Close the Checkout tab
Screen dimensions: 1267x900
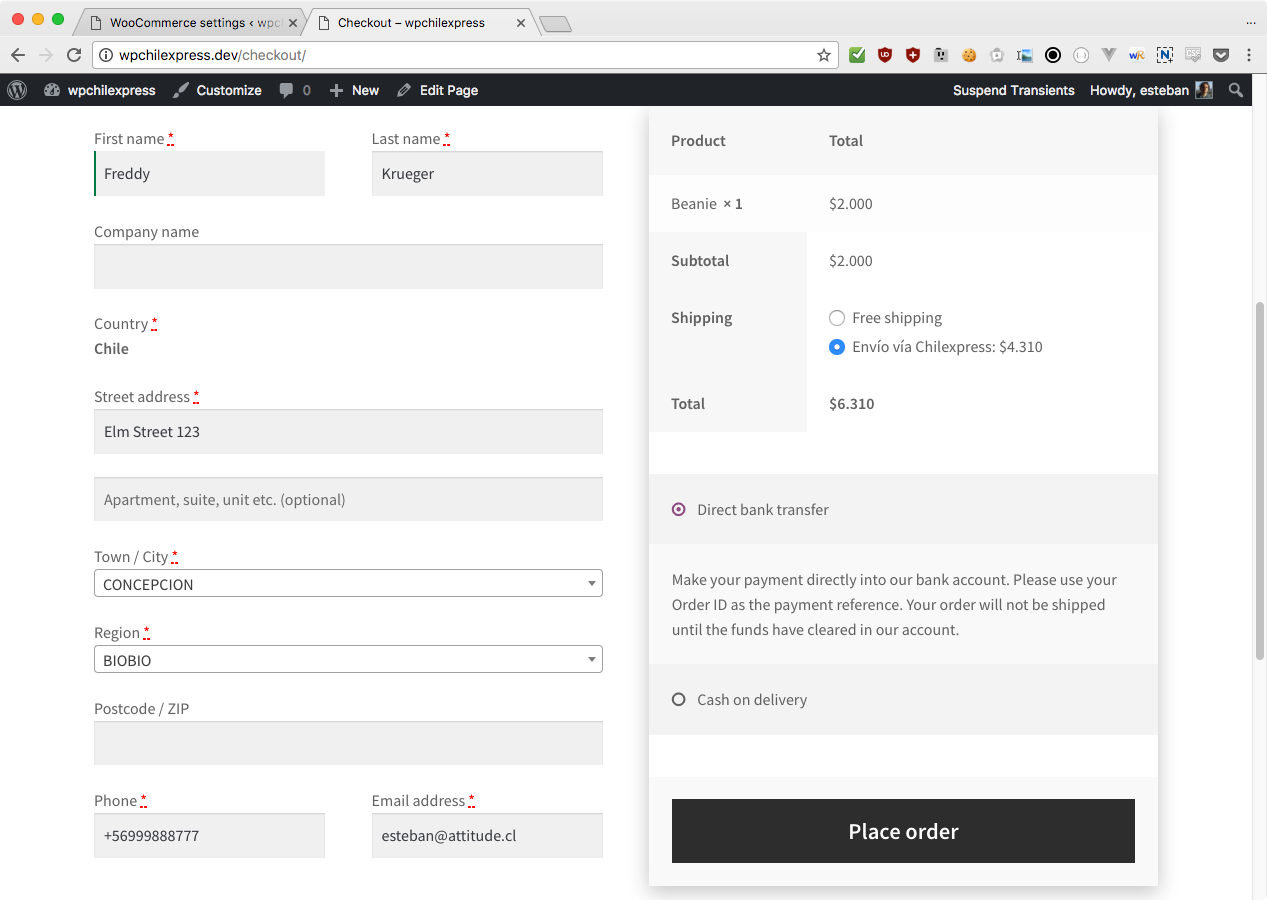[521, 22]
